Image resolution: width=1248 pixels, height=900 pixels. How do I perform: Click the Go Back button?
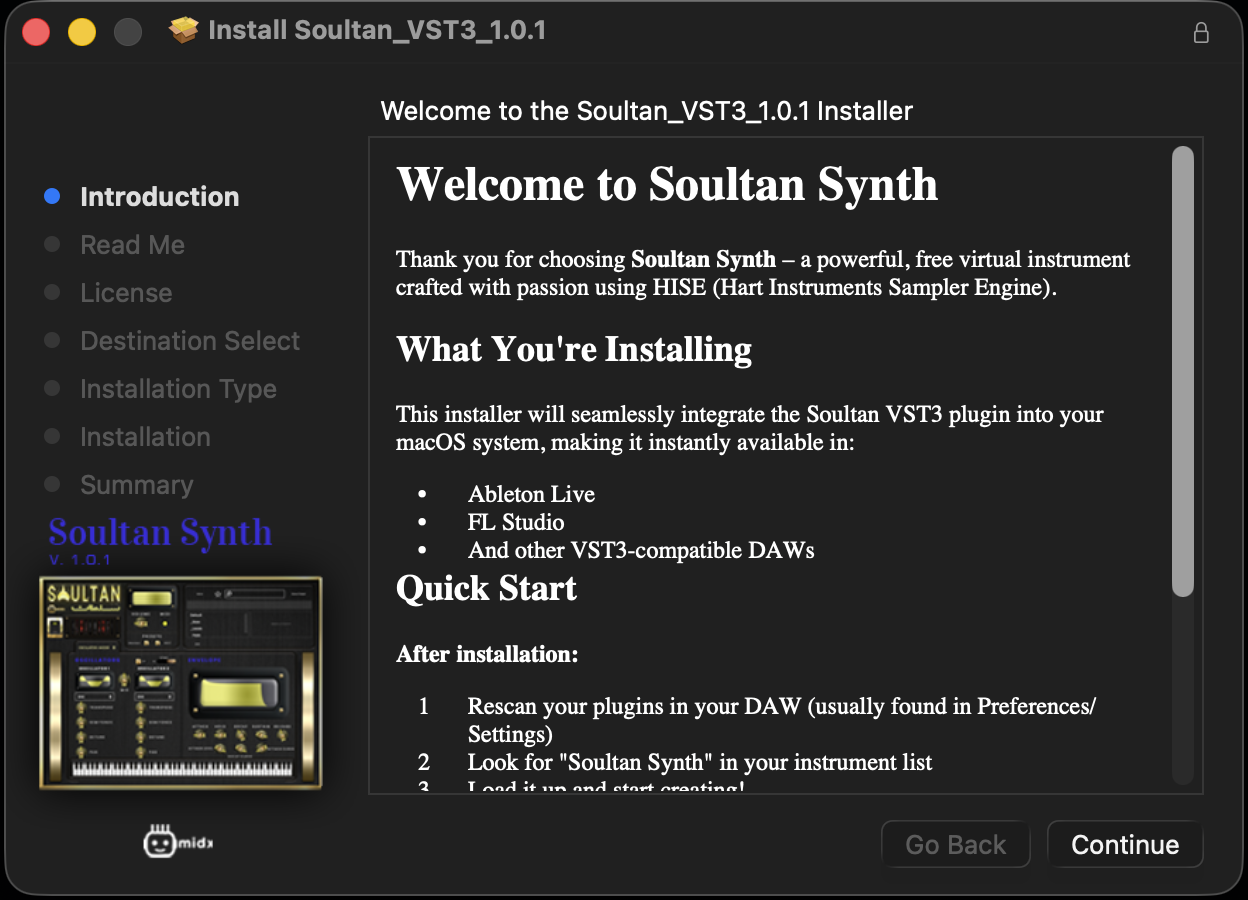click(956, 845)
